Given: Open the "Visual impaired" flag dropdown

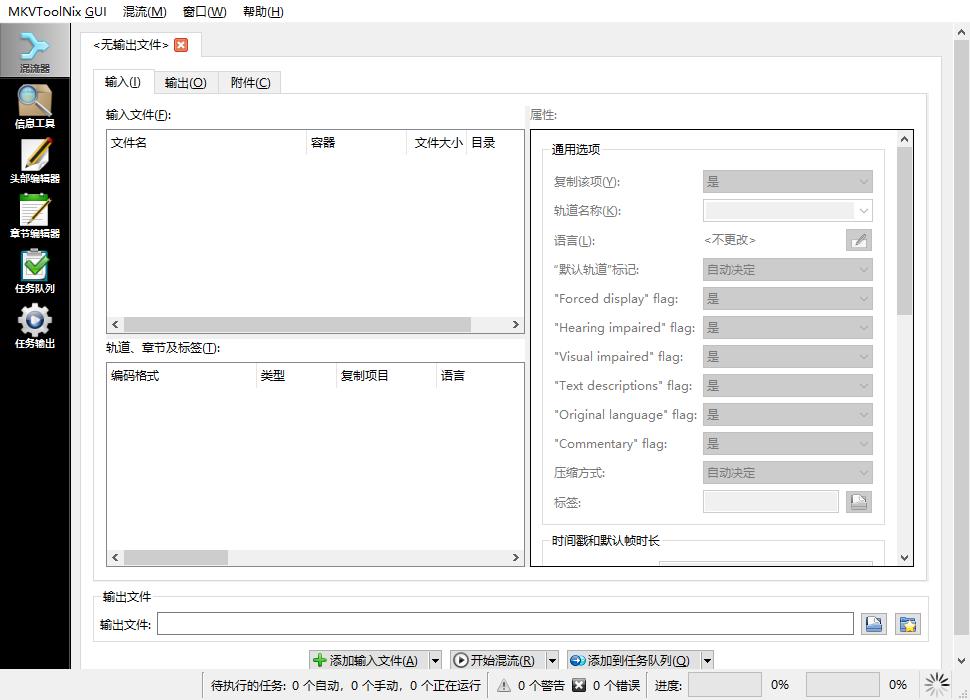Looking at the screenshot, I should click(x=788, y=357).
